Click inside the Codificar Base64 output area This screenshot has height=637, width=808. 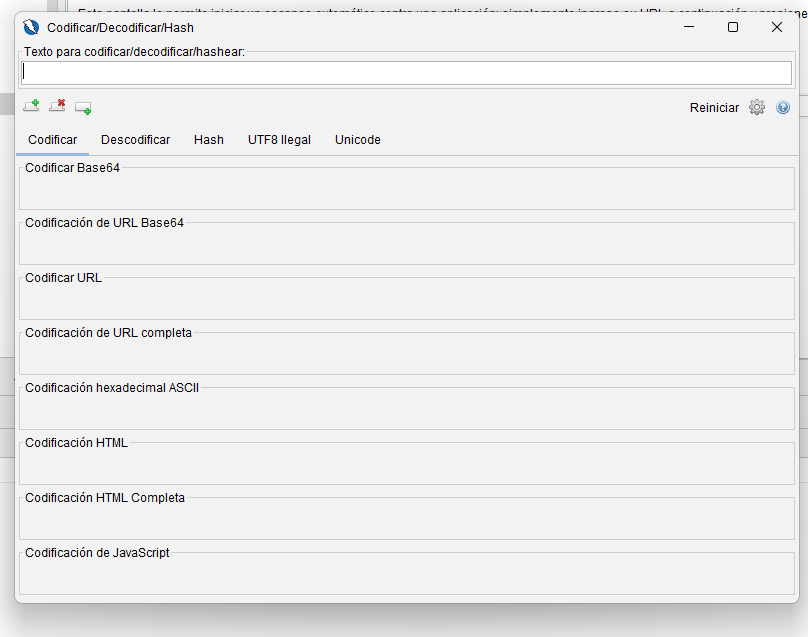click(406, 192)
